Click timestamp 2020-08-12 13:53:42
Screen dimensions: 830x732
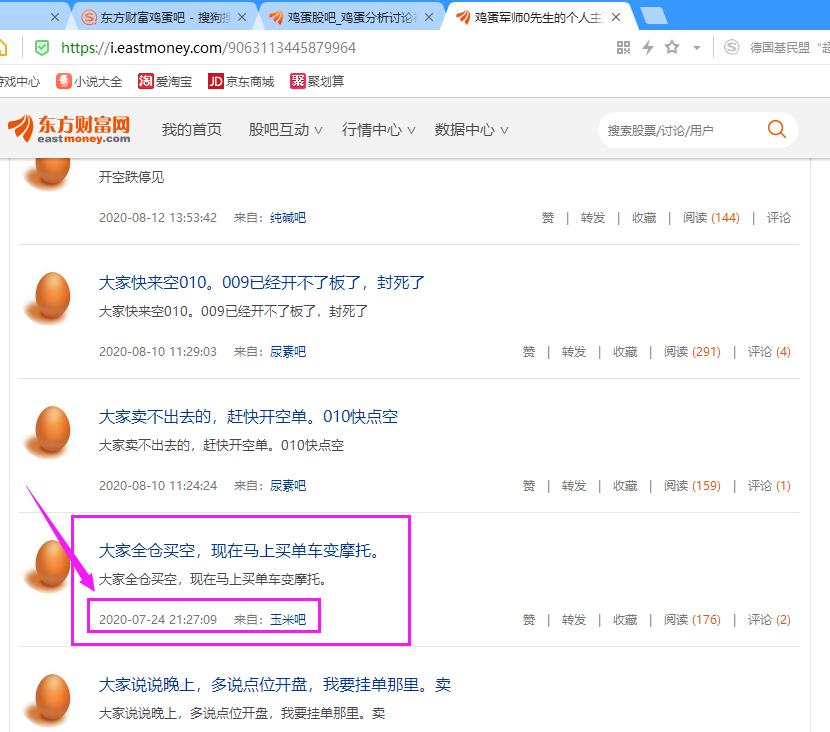pyautogui.click(x=158, y=218)
